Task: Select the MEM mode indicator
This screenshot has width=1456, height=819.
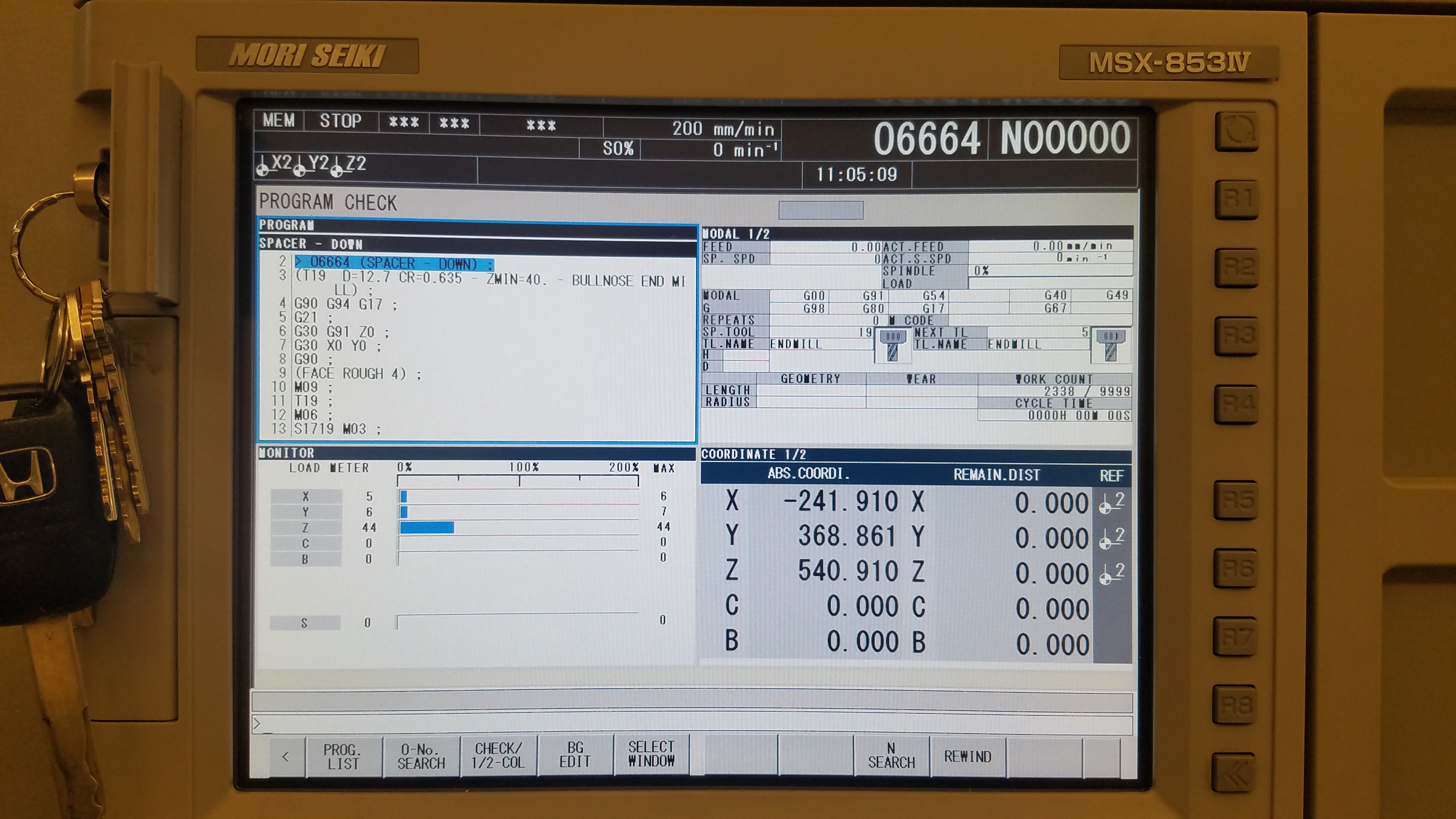Action: tap(279, 120)
